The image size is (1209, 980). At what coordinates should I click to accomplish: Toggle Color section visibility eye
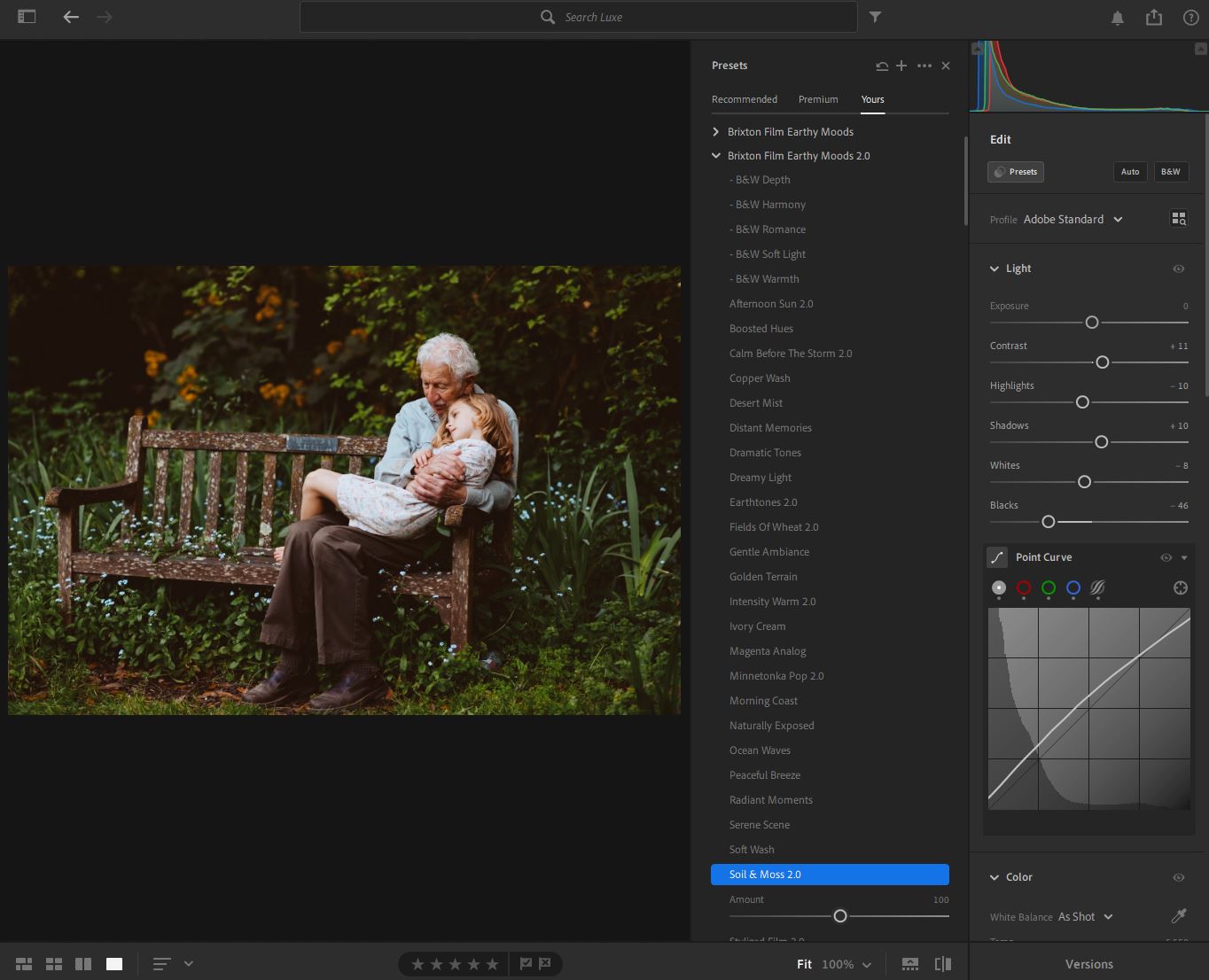1178,877
